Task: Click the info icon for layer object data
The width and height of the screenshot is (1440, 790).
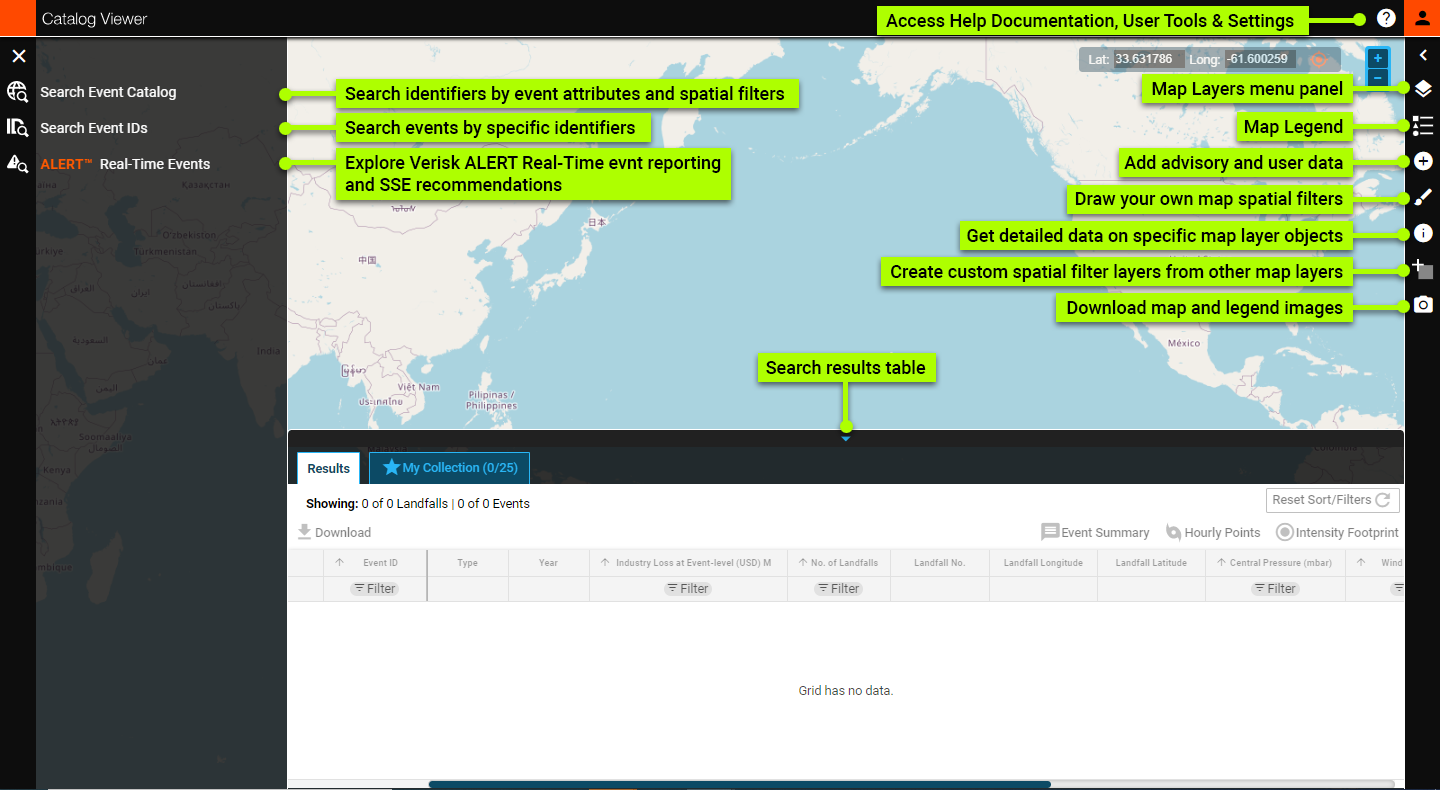Action: point(1423,233)
